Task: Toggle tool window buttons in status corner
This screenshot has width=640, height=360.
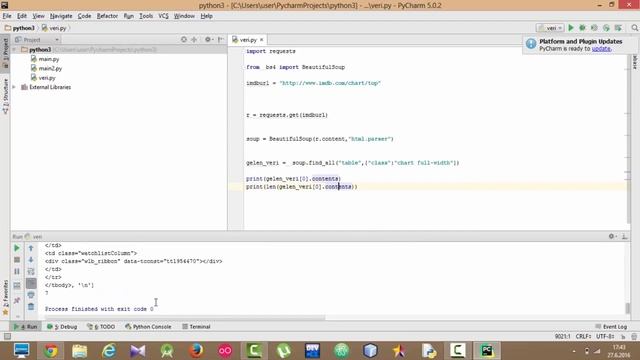Action: [x=7, y=336]
